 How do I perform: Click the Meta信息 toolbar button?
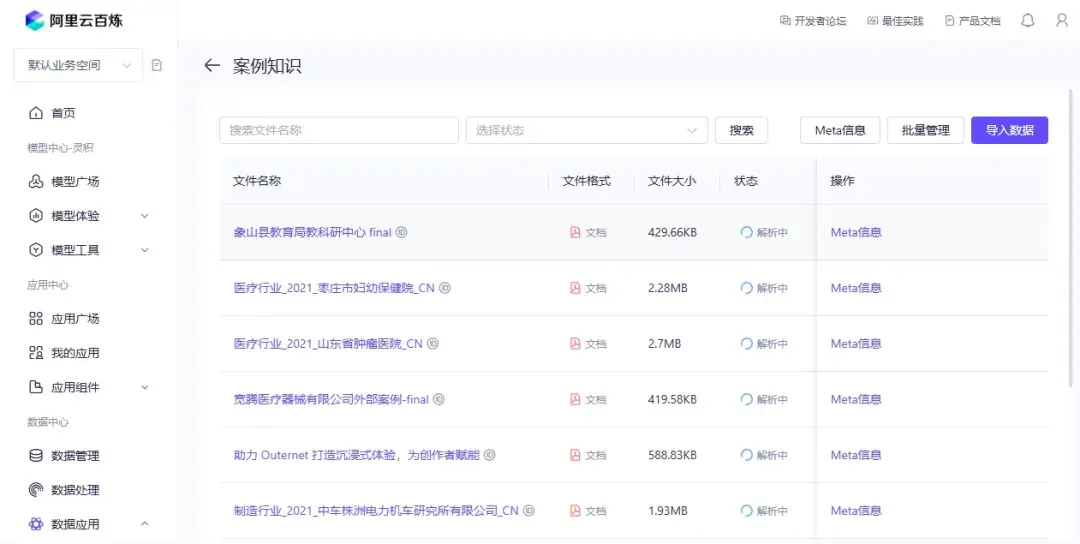coord(840,130)
